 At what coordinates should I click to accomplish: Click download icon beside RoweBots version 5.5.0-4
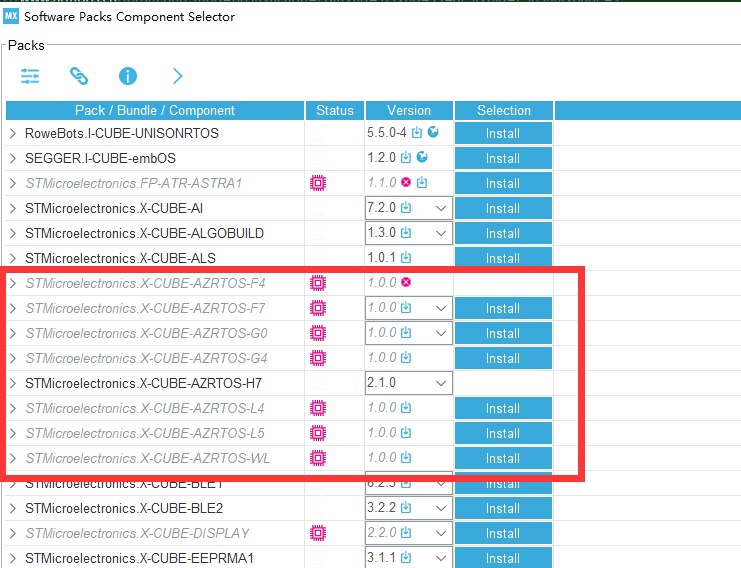click(x=416, y=133)
